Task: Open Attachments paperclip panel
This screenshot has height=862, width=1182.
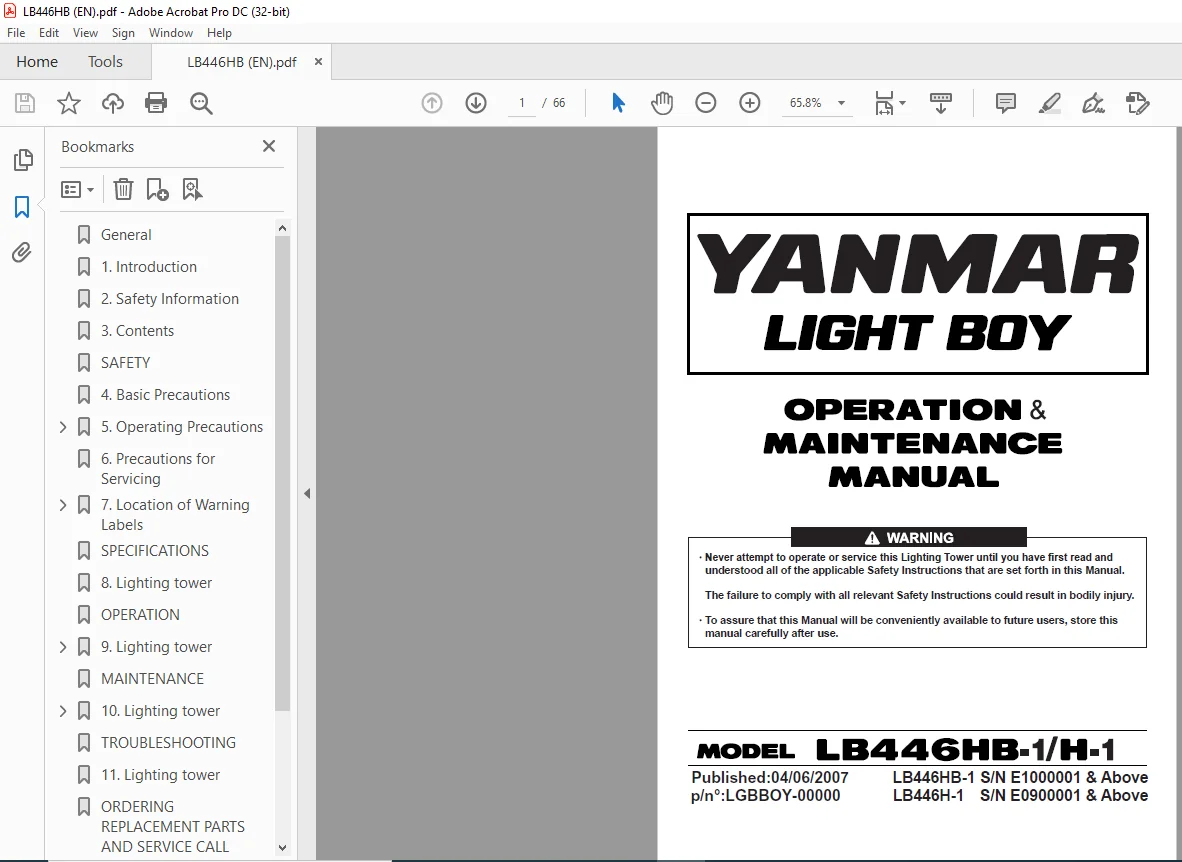Action: coord(22,252)
